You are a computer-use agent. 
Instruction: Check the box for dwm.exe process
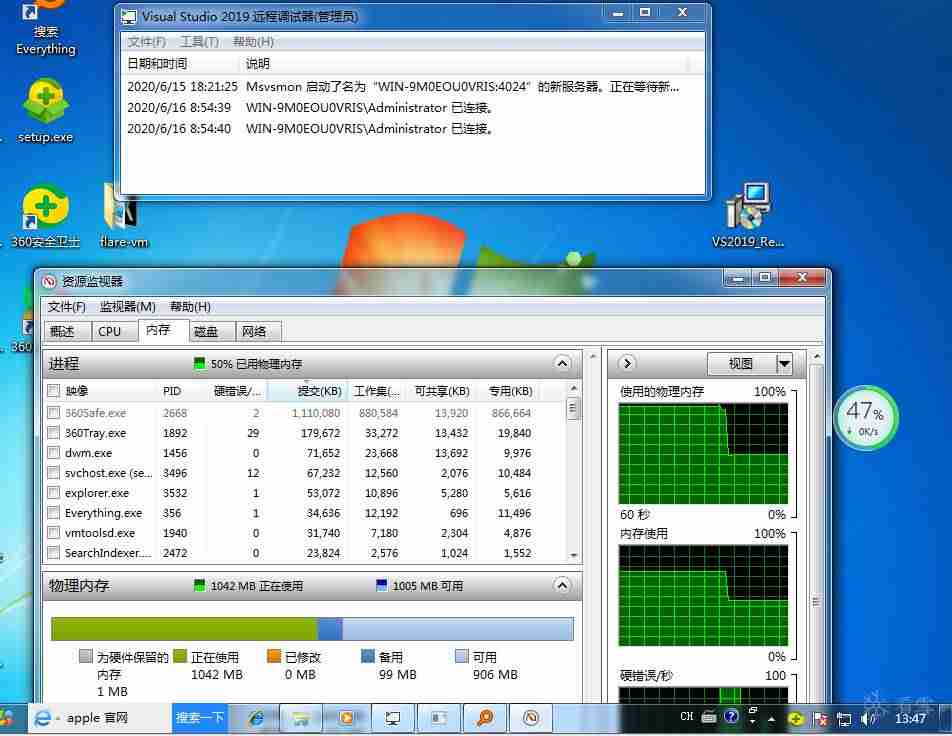coord(53,453)
